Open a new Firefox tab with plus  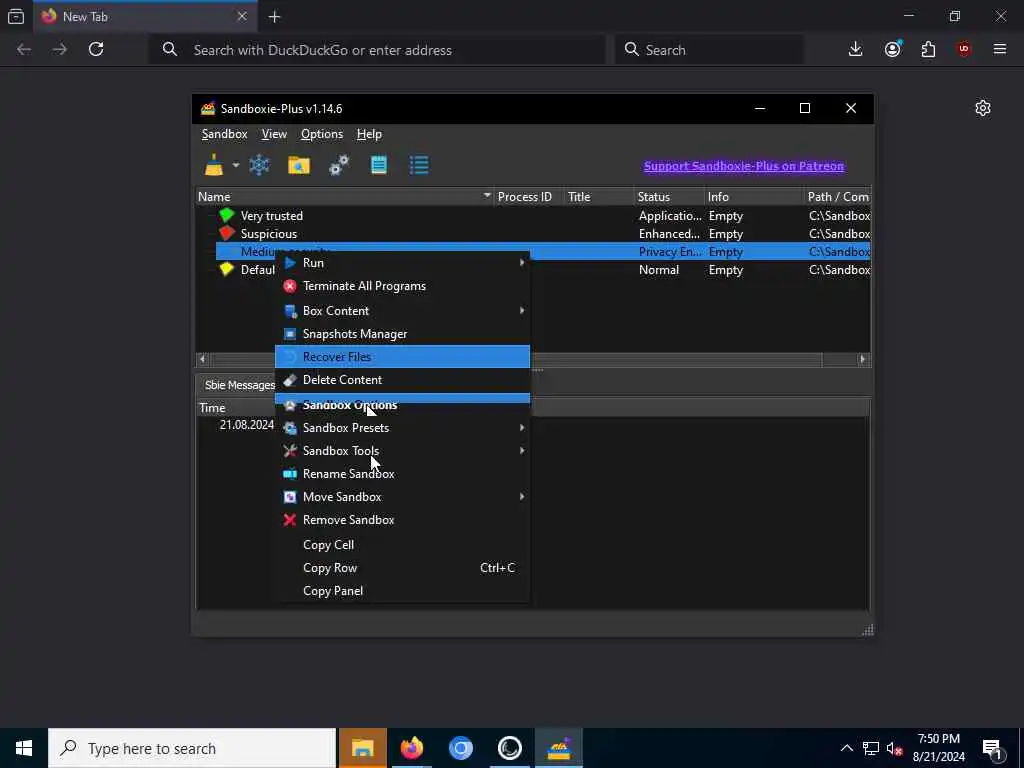pyautogui.click(x=274, y=17)
